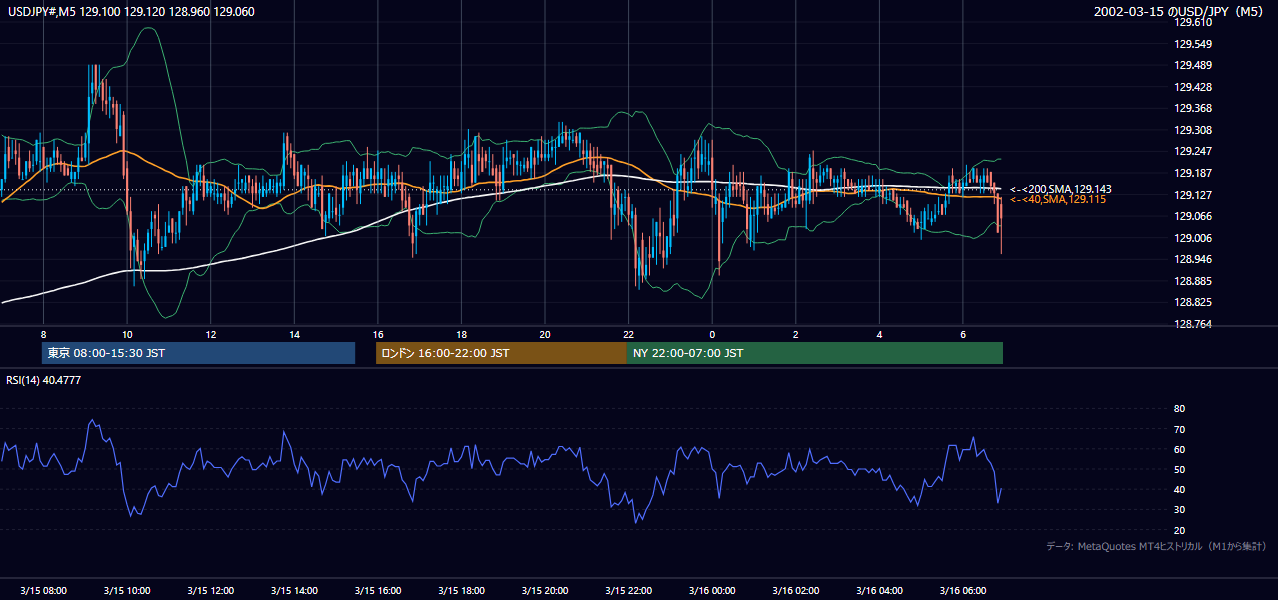Click the 3/16 00:00 time label
Viewport: 1278px width, 600px height.
tap(712, 591)
